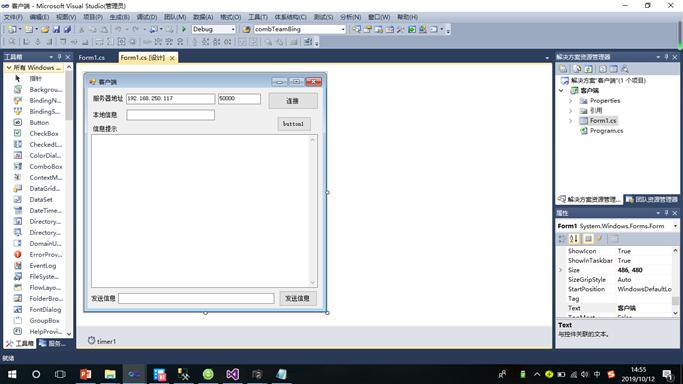Select the timer1 component in the tray
Screen dimensions: 683x384
[102, 341]
